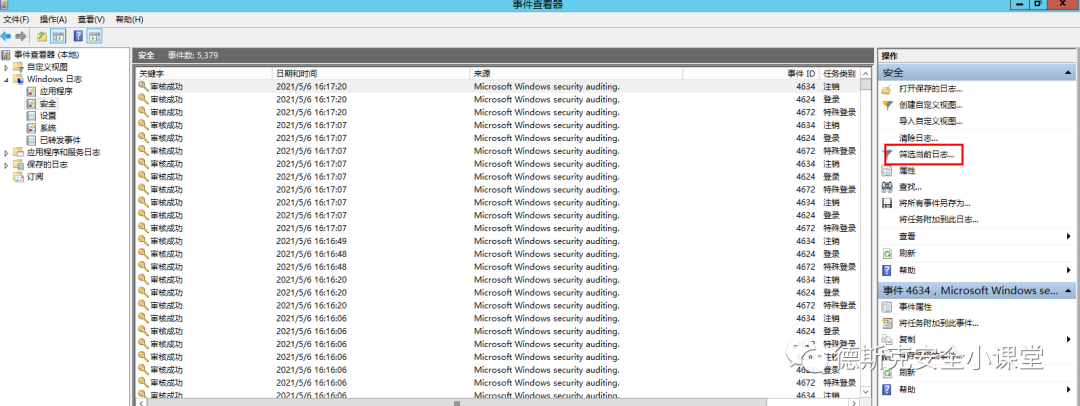Viewport: 1080px width, 406px height.
Task: Open the 查看(V) menu
Action: [91, 19]
